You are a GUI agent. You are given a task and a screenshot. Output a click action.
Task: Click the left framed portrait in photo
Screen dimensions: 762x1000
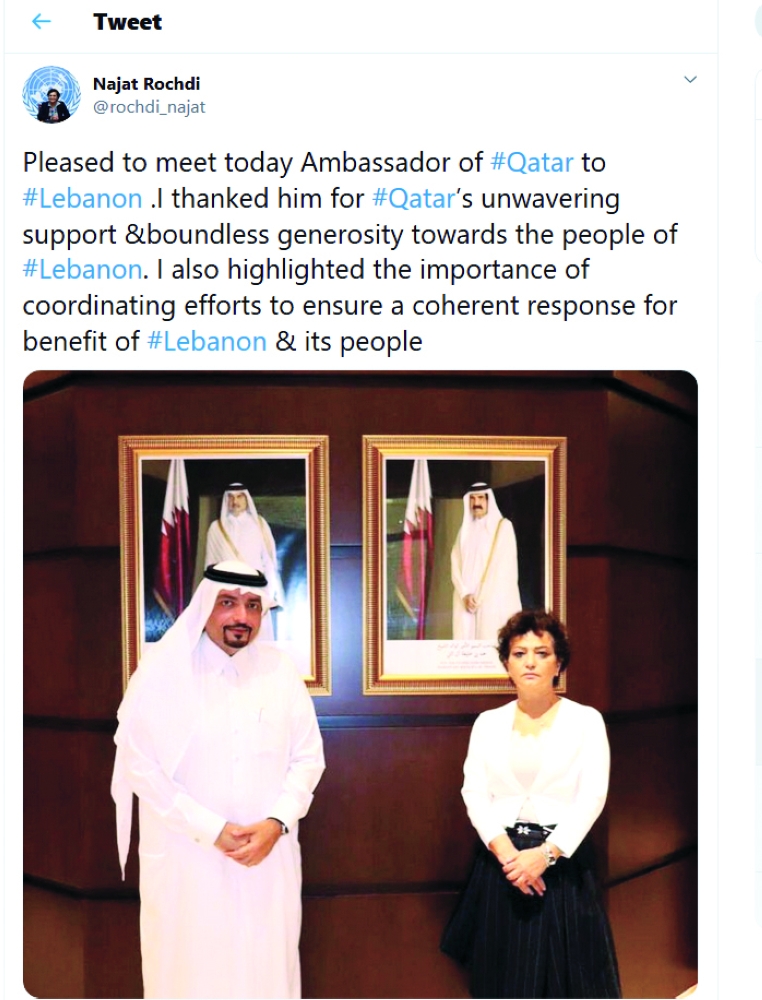[224, 562]
